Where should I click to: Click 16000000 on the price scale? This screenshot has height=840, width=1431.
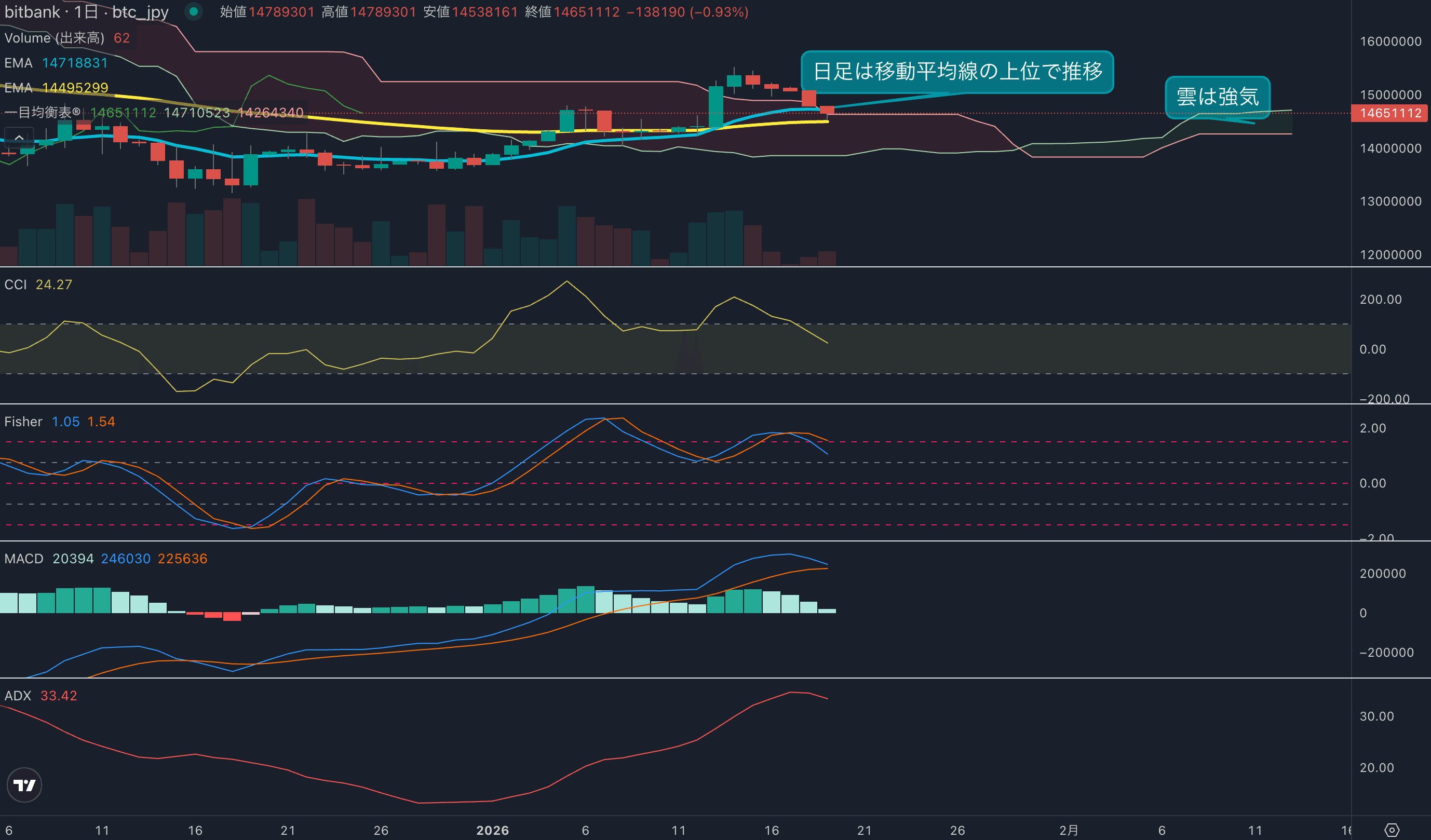click(1390, 42)
